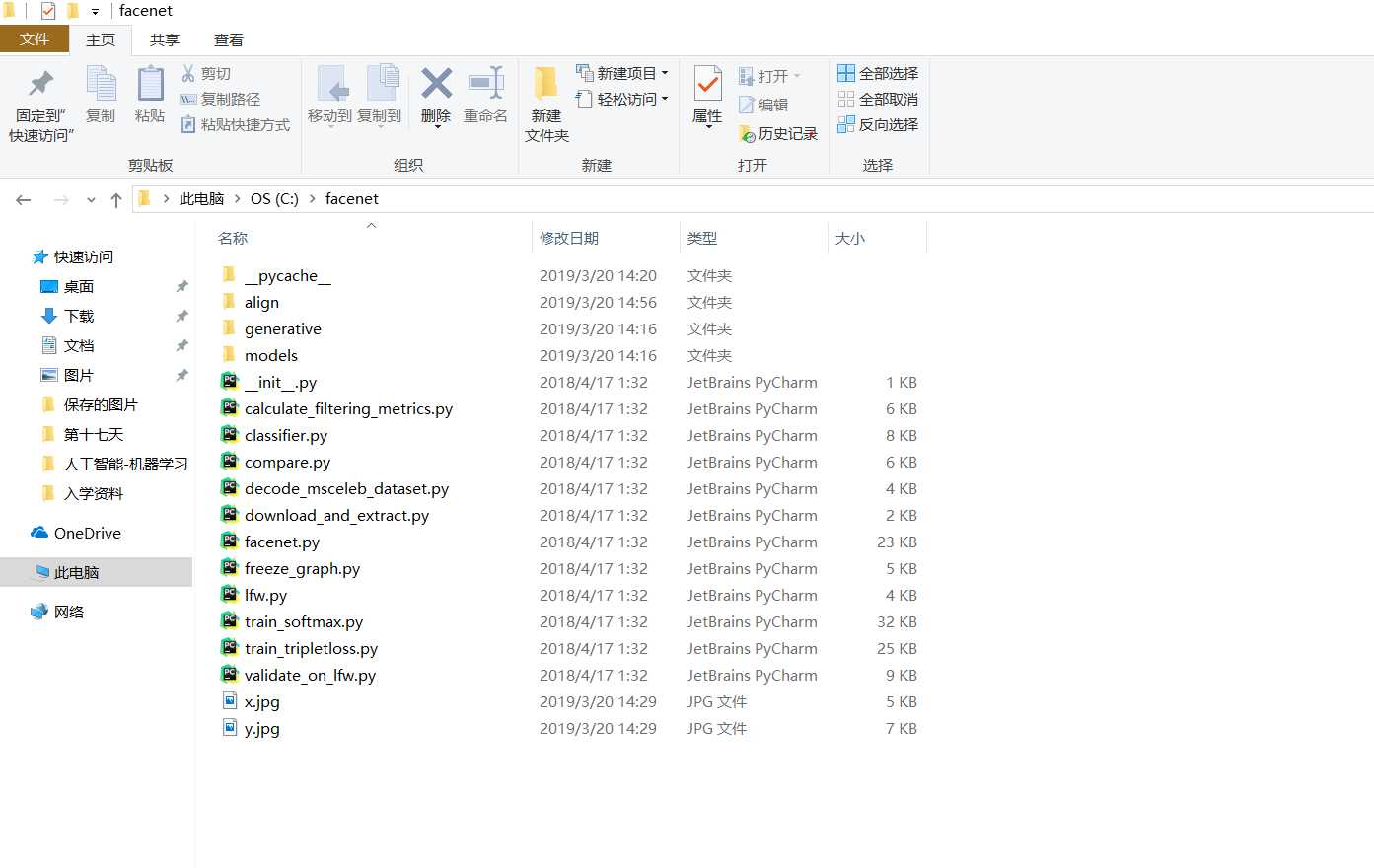Click the PyCharm icon of compare.py

(x=229, y=462)
